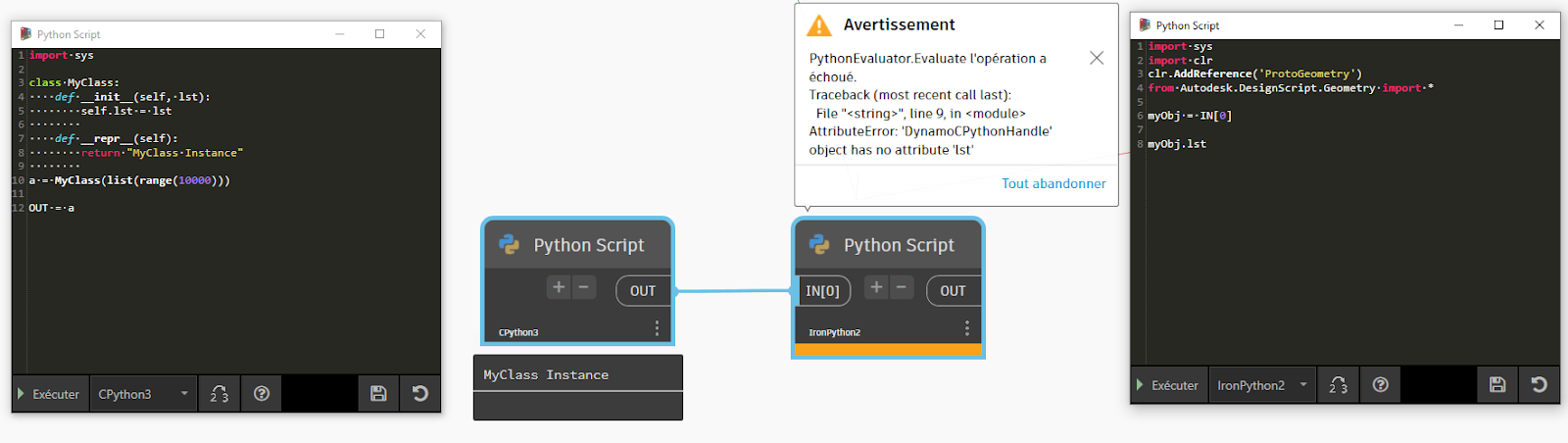The height and width of the screenshot is (443, 1568).
Task: Revert changes in the CPython3 editor
Action: [420, 394]
